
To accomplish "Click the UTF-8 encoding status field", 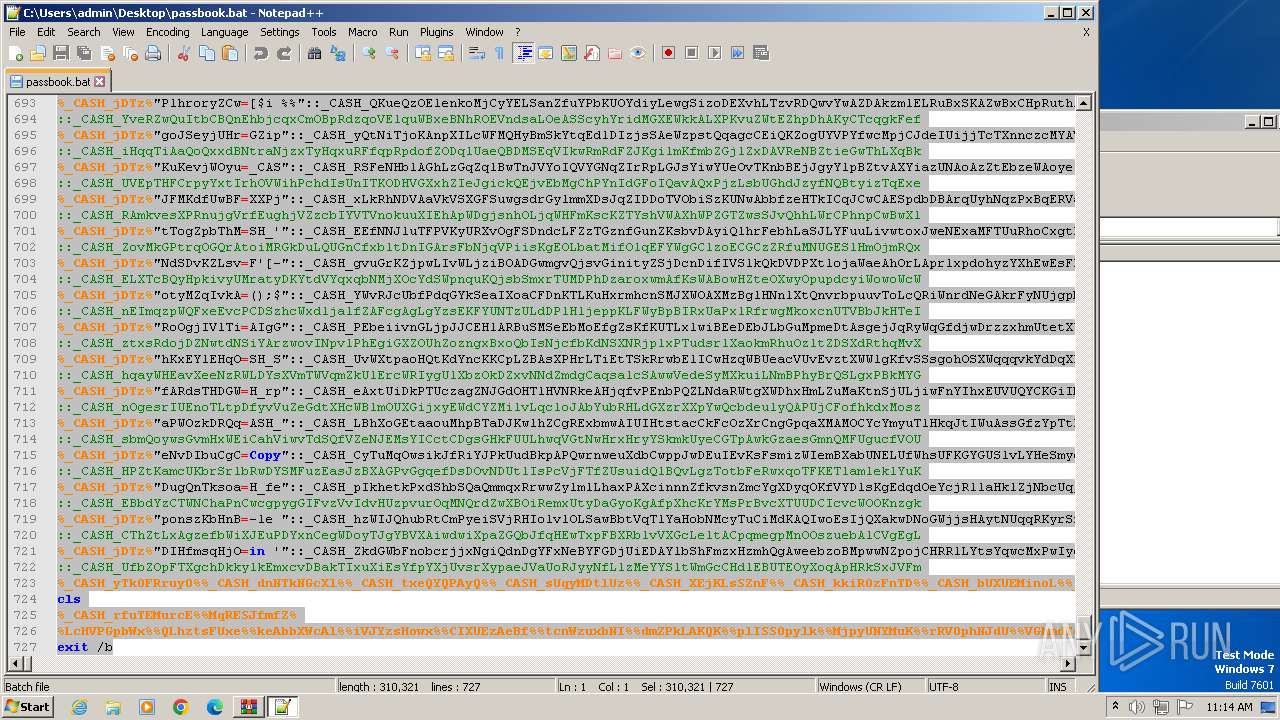I will [986, 687].
